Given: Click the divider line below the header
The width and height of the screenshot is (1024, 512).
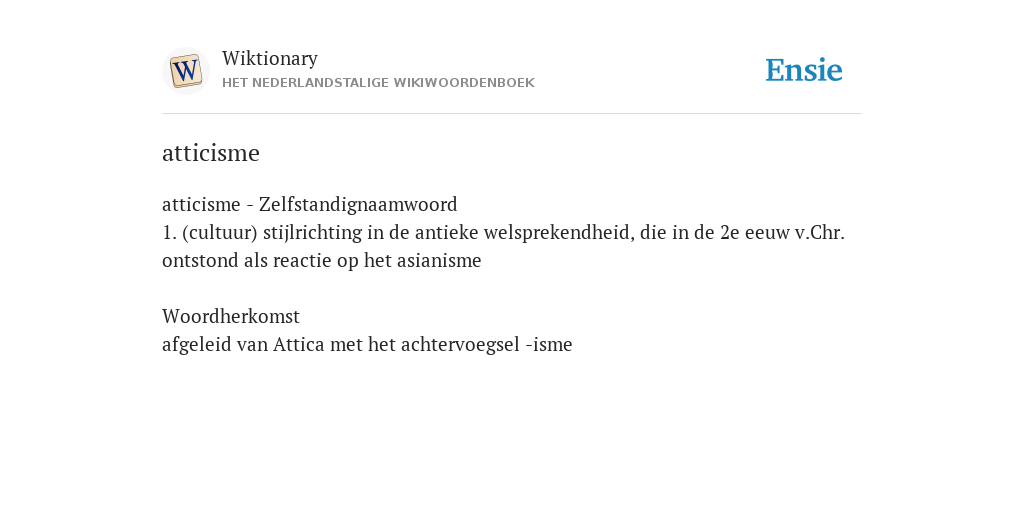Looking at the screenshot, I should tap(512, 114).
